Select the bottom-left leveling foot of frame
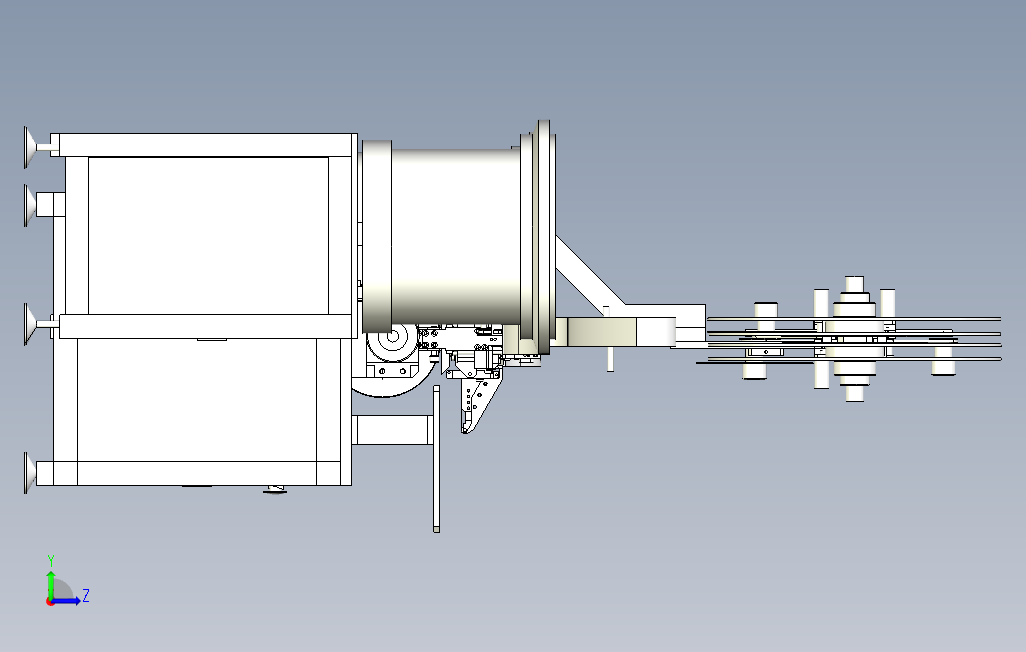 click(29, 473)
